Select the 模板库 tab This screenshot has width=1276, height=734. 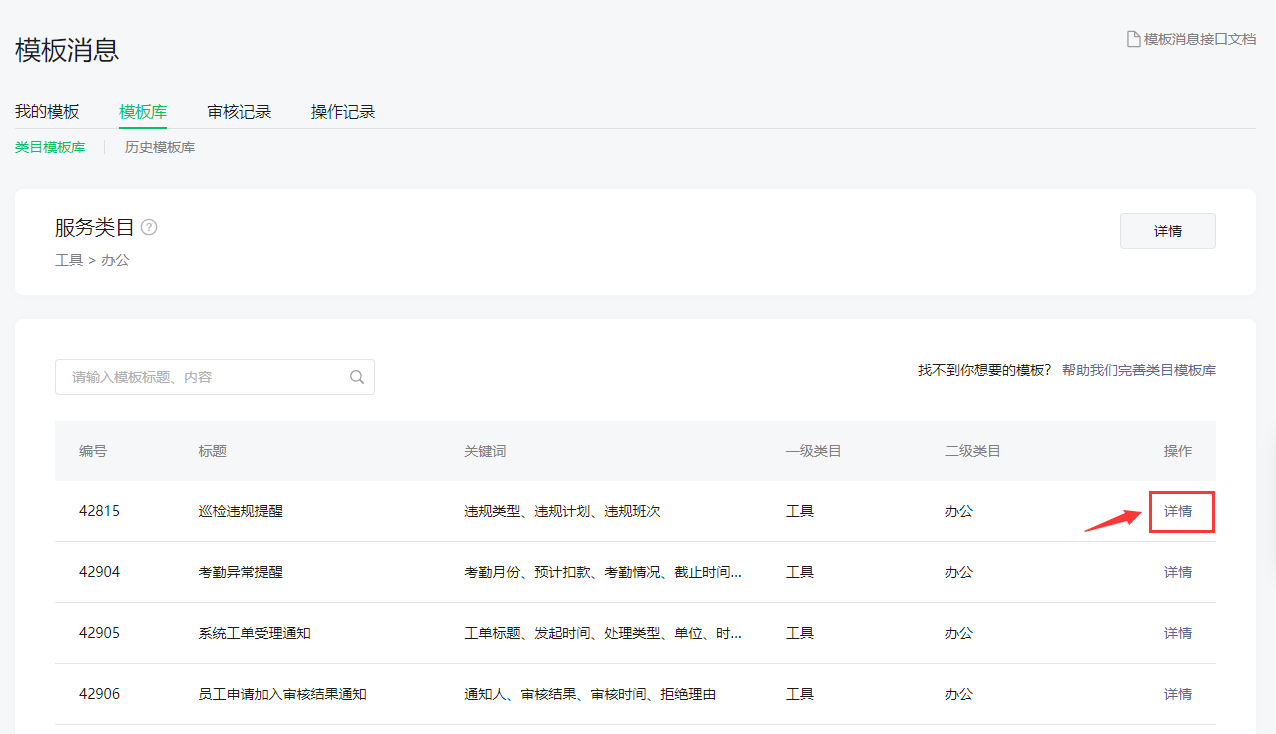(x=143, y=112)
